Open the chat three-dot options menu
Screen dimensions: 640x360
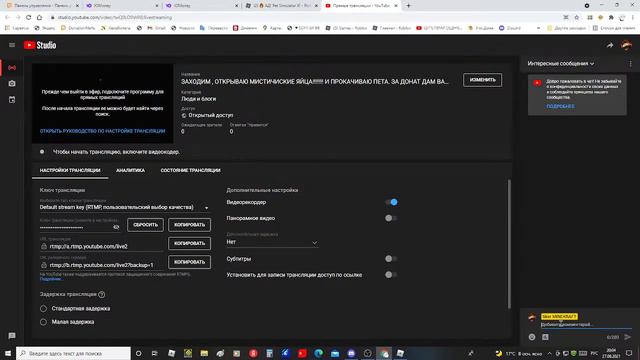pos(631,64)
